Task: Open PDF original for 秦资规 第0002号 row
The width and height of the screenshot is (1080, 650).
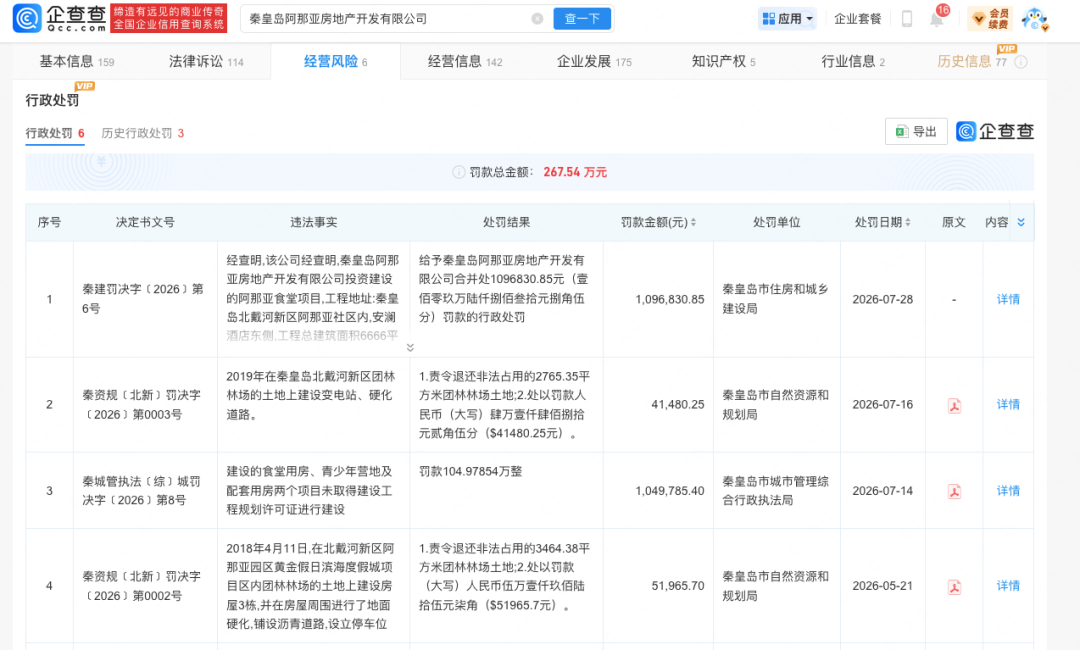Action: (x=954, y=587)
